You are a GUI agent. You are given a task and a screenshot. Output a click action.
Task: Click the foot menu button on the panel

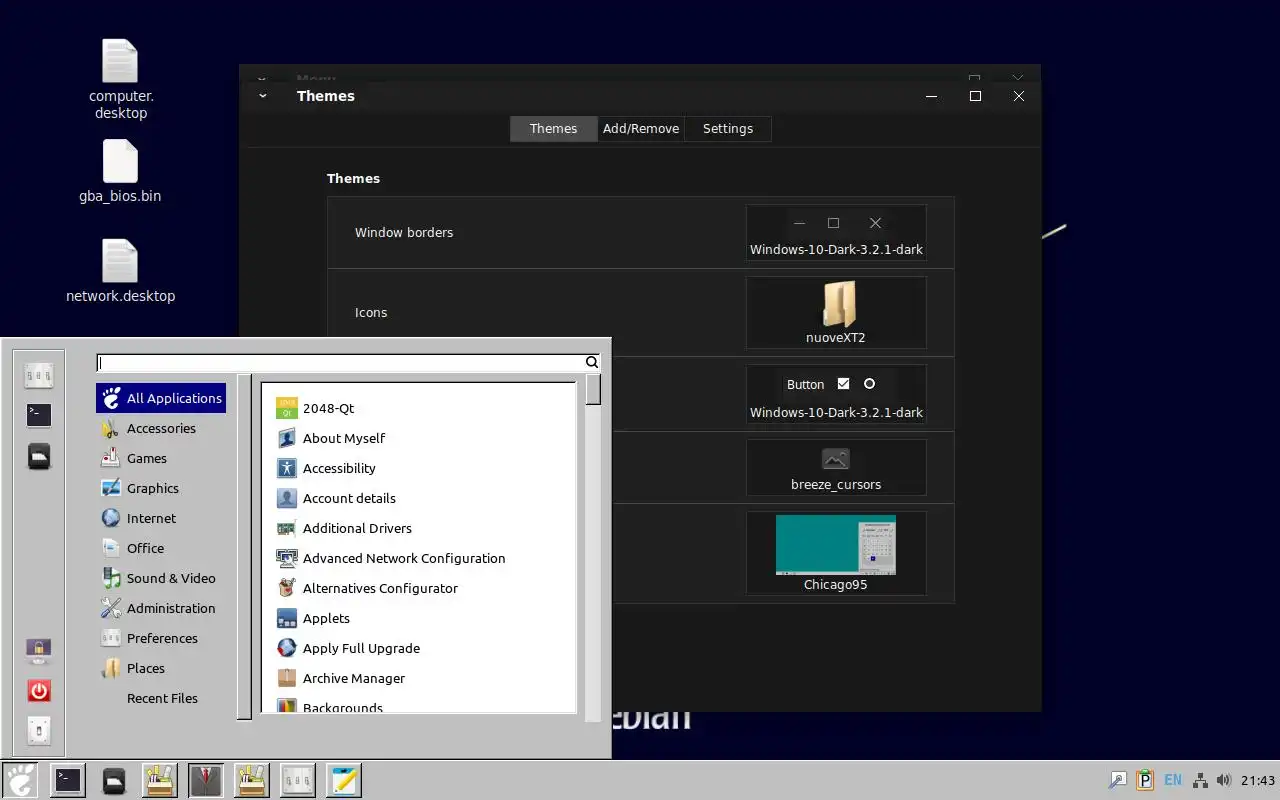pos(20,780)
